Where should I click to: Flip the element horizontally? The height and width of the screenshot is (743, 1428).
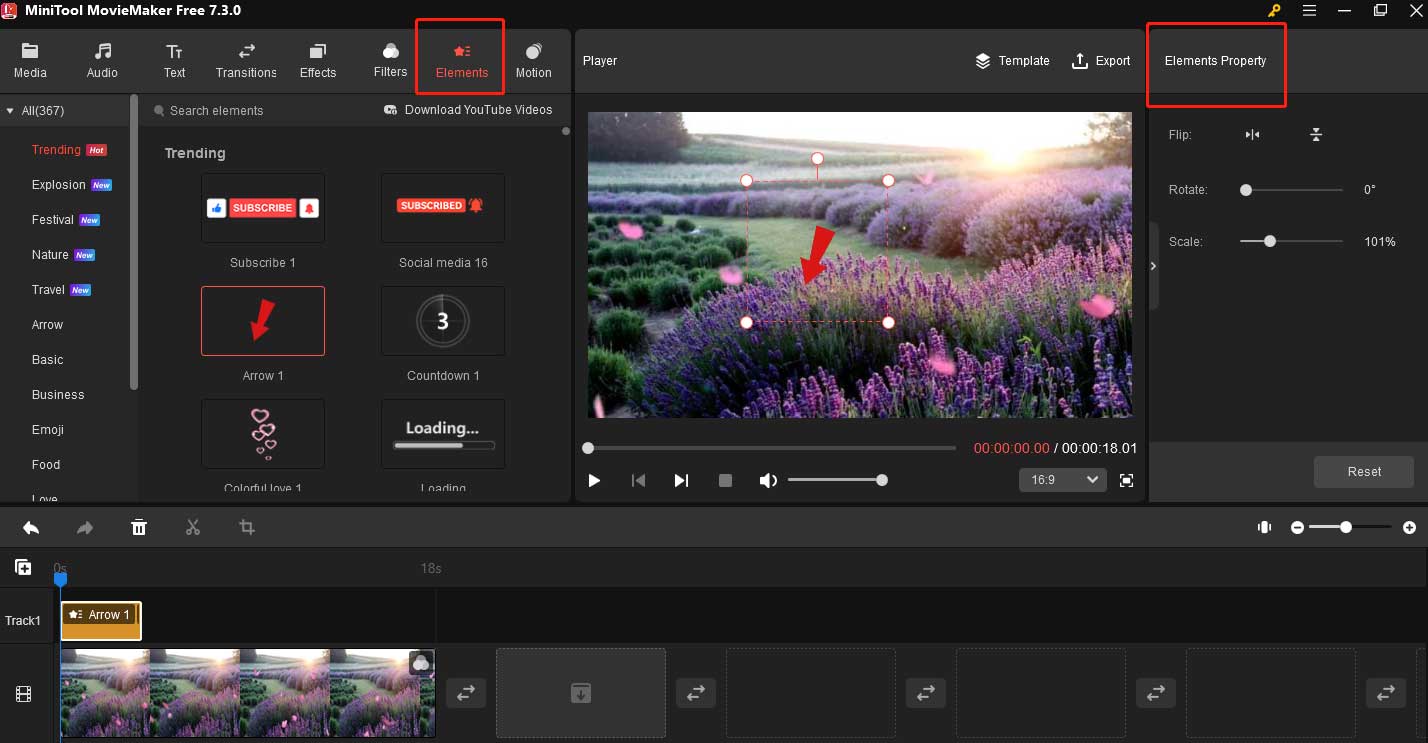[x=1252, y=135]
